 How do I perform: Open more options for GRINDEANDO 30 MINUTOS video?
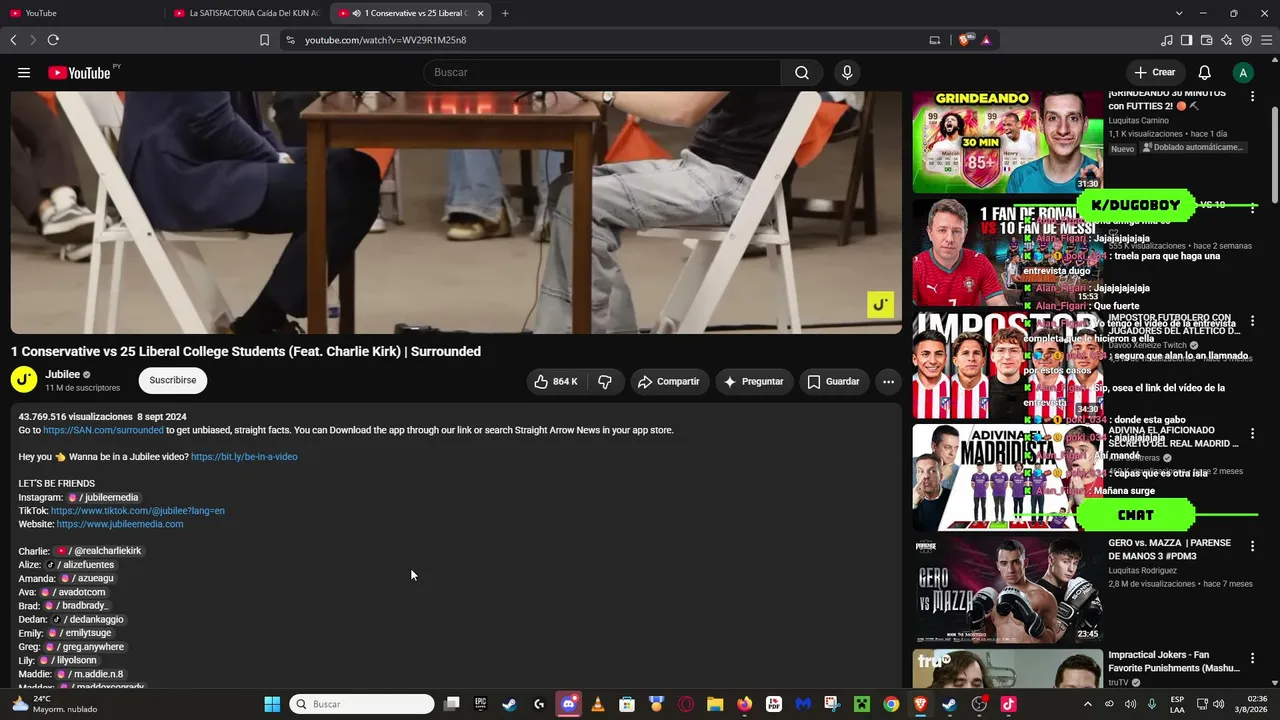coord(1252,97)
